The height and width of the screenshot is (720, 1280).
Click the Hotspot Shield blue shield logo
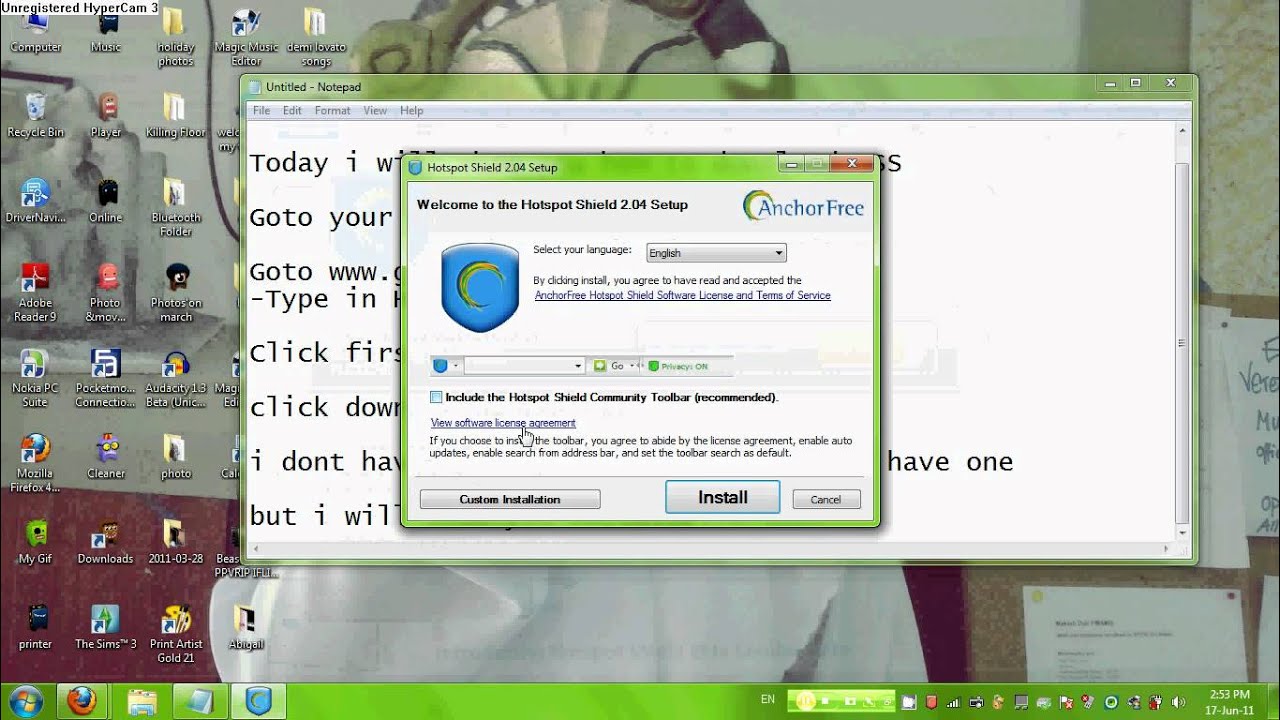point(480,288)
